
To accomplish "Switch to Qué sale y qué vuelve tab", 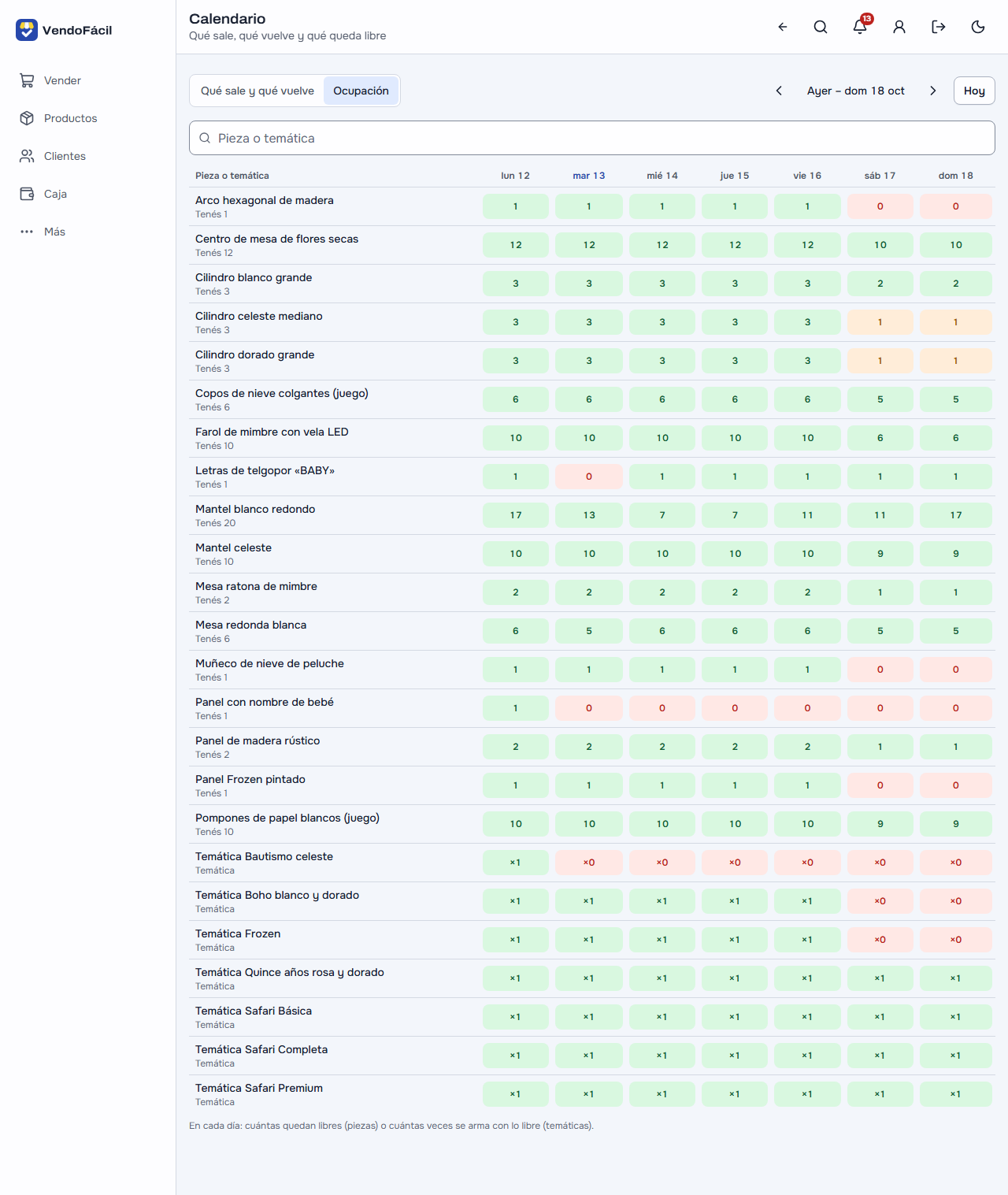I will 258,91.
